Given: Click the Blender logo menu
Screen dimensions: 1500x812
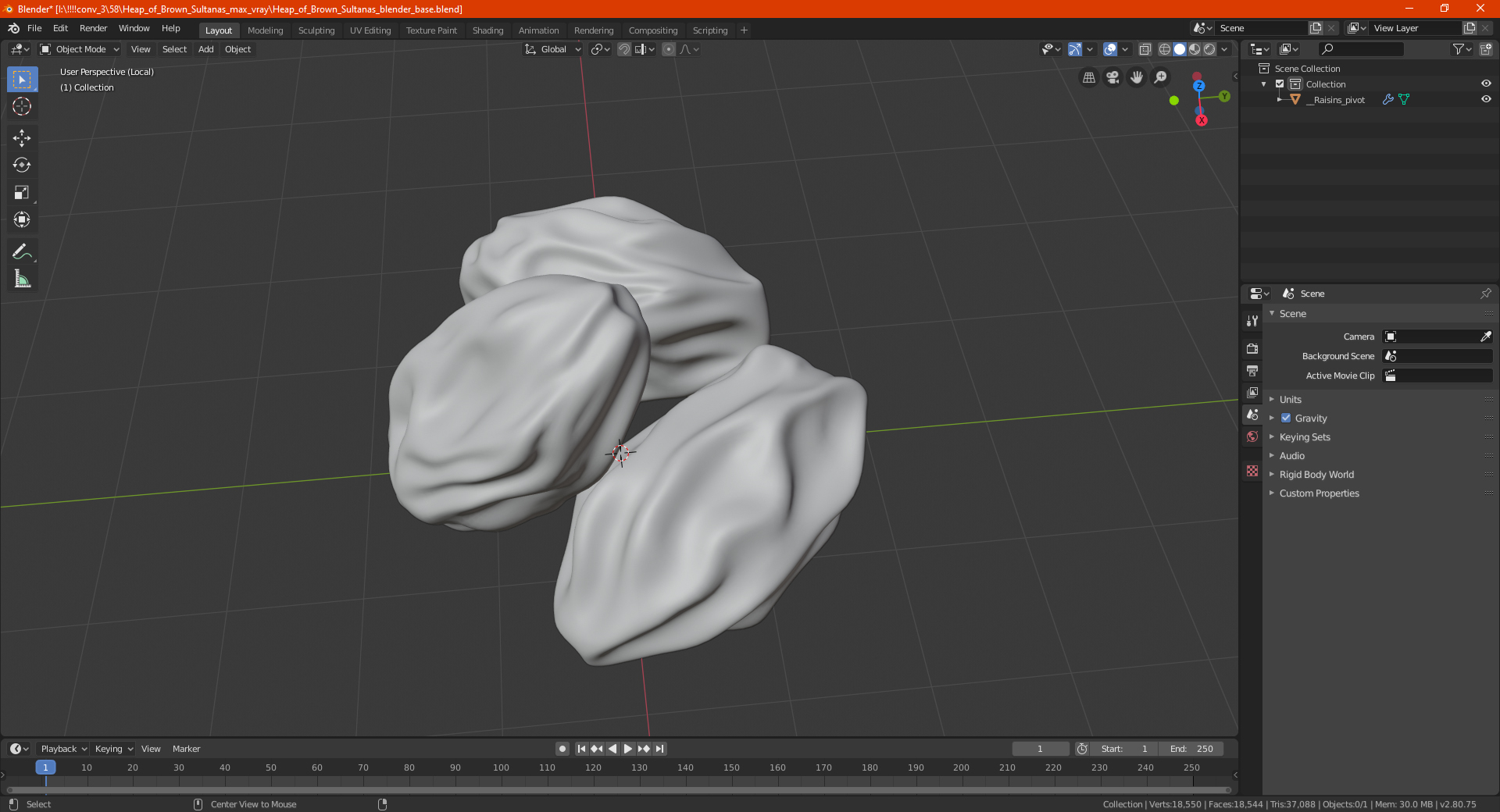Looking at the screenshot, I should point(14,28).
